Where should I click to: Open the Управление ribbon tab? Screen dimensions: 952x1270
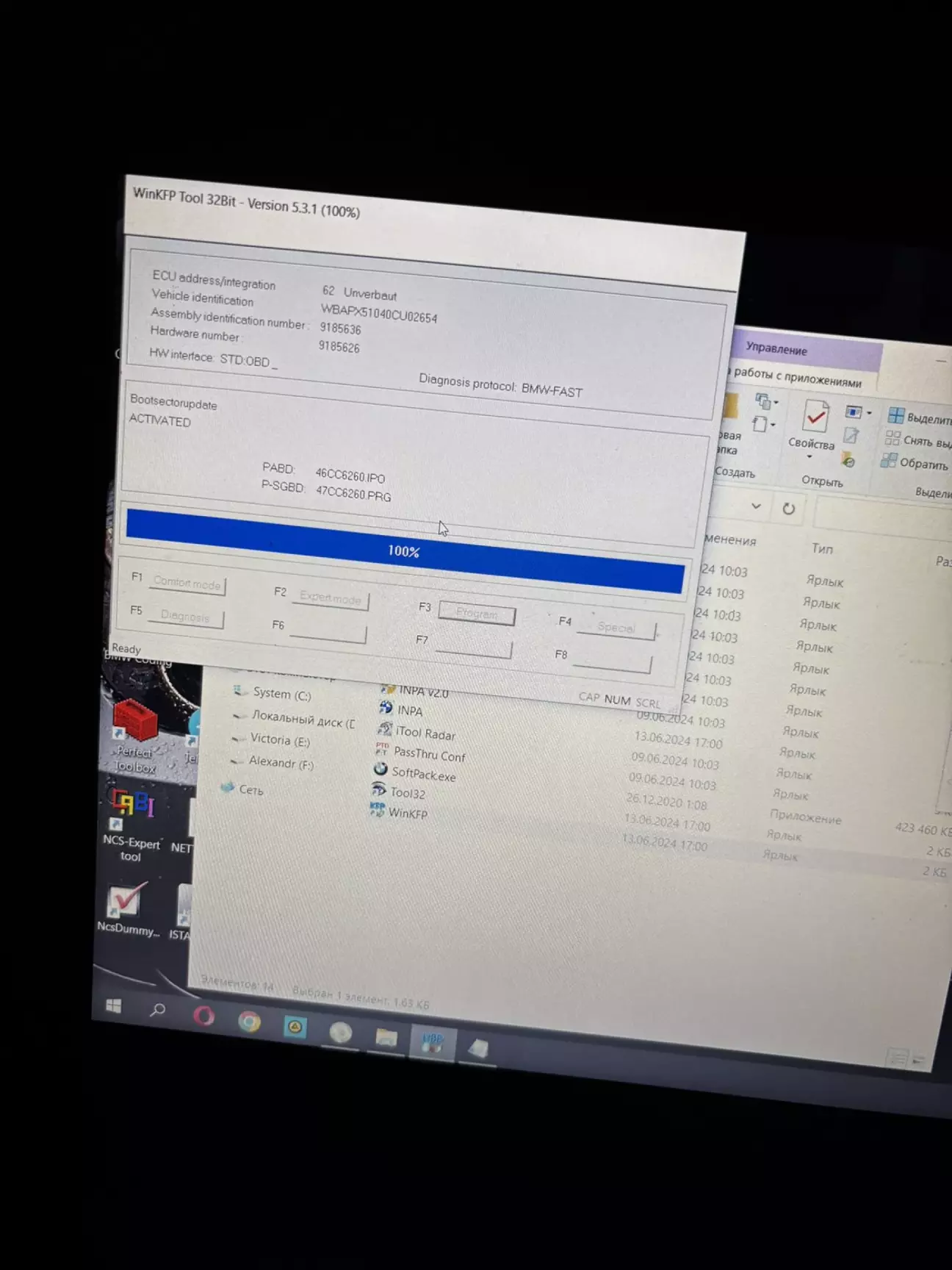pos(776,349)
